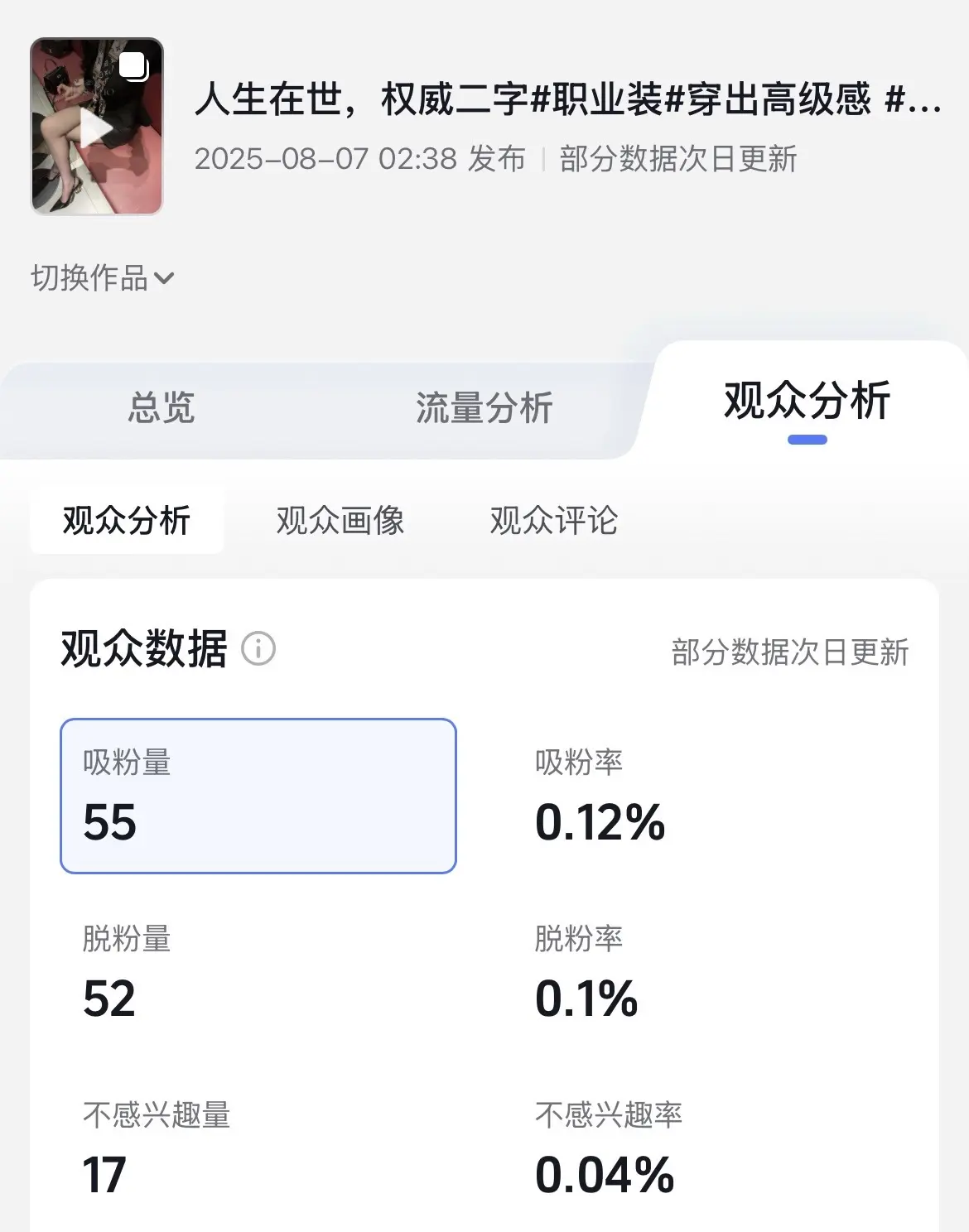Select the 观众分析 sub-tab
The width and height of the screenshot is (969, 1232).
(x=127, y=521)
